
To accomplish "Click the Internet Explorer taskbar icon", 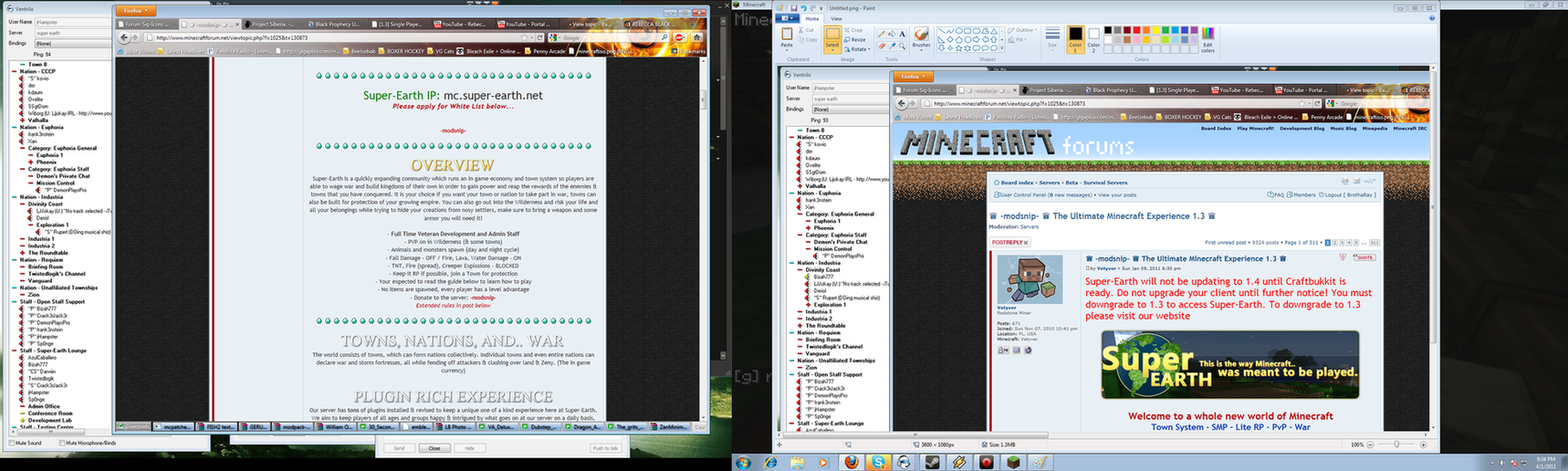I will pyautogui.click(x=770, y=462).
